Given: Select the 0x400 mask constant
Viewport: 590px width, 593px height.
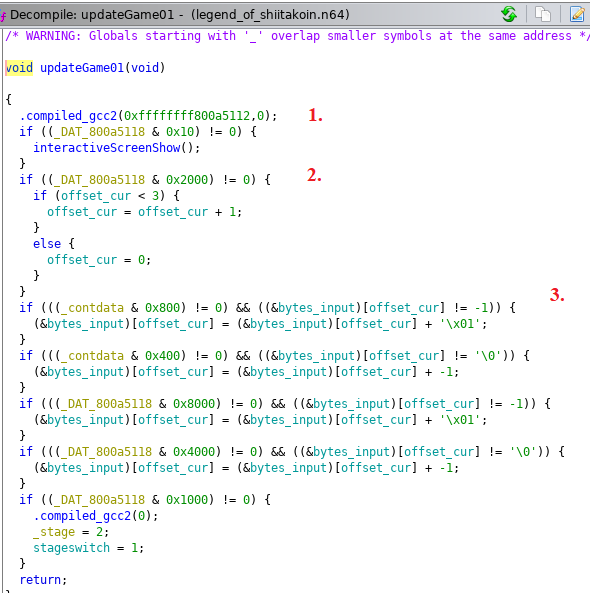Looking at the screenshot, I should 163,356.
